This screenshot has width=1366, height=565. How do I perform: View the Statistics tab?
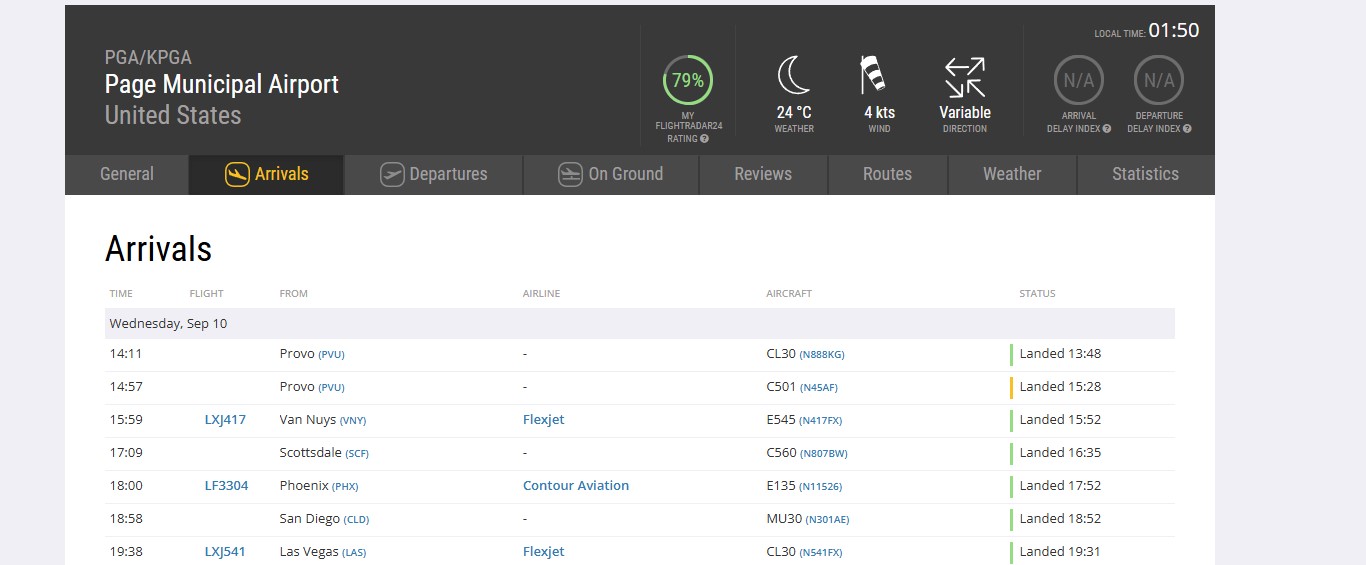1145,174
